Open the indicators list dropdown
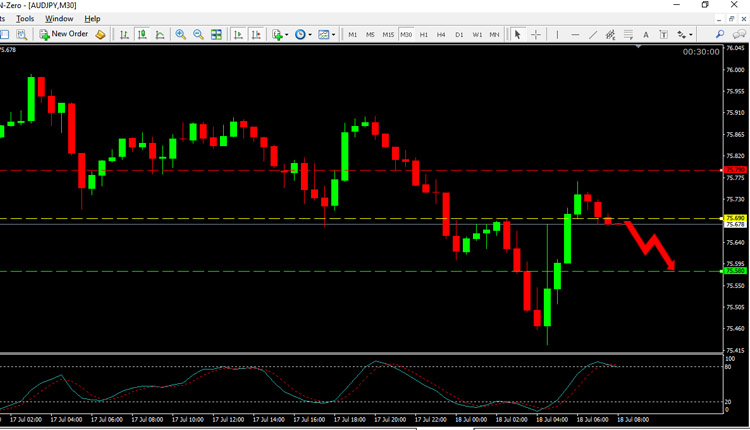The width and height of the screenshot is (750, 430). (280, 34)
